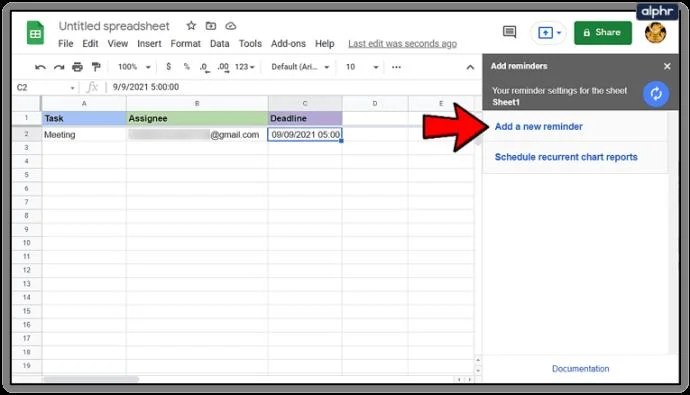This screenshot has width=690, height=395.
Task: Open the name box dropdown arrow
Action: coord(72,88)
